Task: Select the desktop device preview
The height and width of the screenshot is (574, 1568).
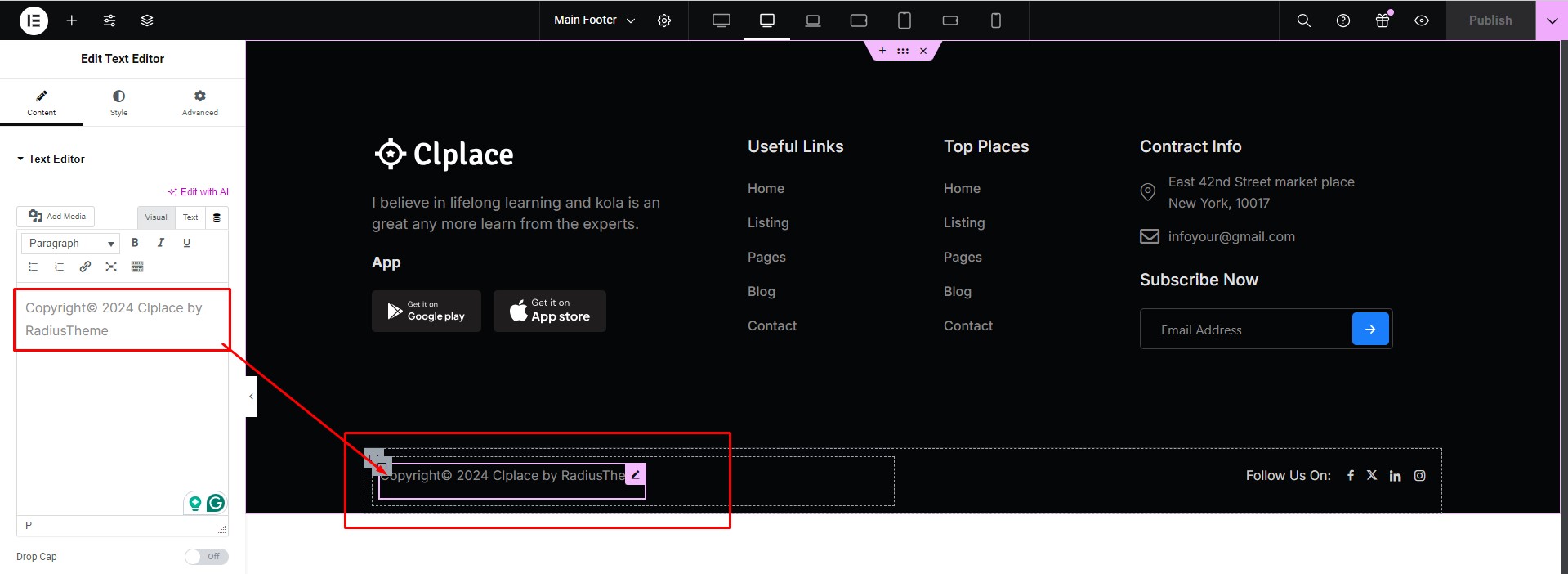Action: click(767, 20)
